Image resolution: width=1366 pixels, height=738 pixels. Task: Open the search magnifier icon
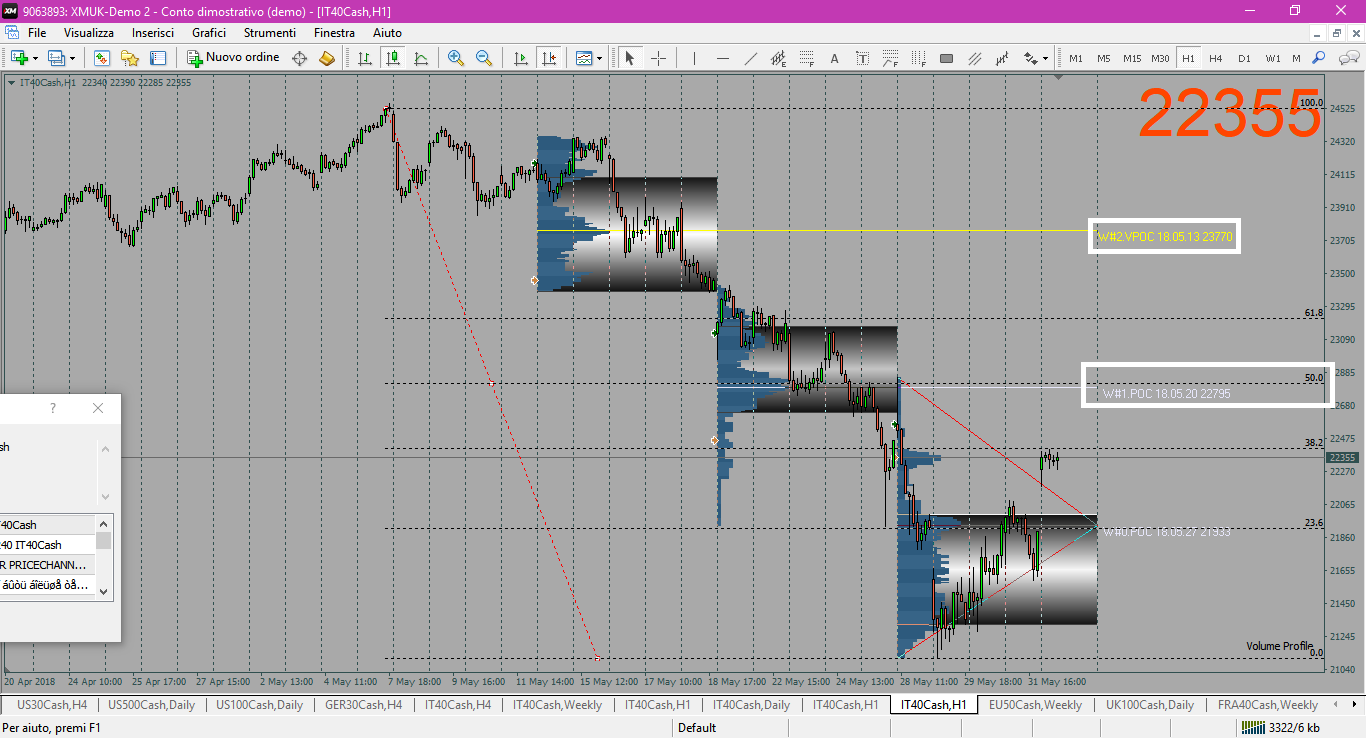(x=1319, y=58)
